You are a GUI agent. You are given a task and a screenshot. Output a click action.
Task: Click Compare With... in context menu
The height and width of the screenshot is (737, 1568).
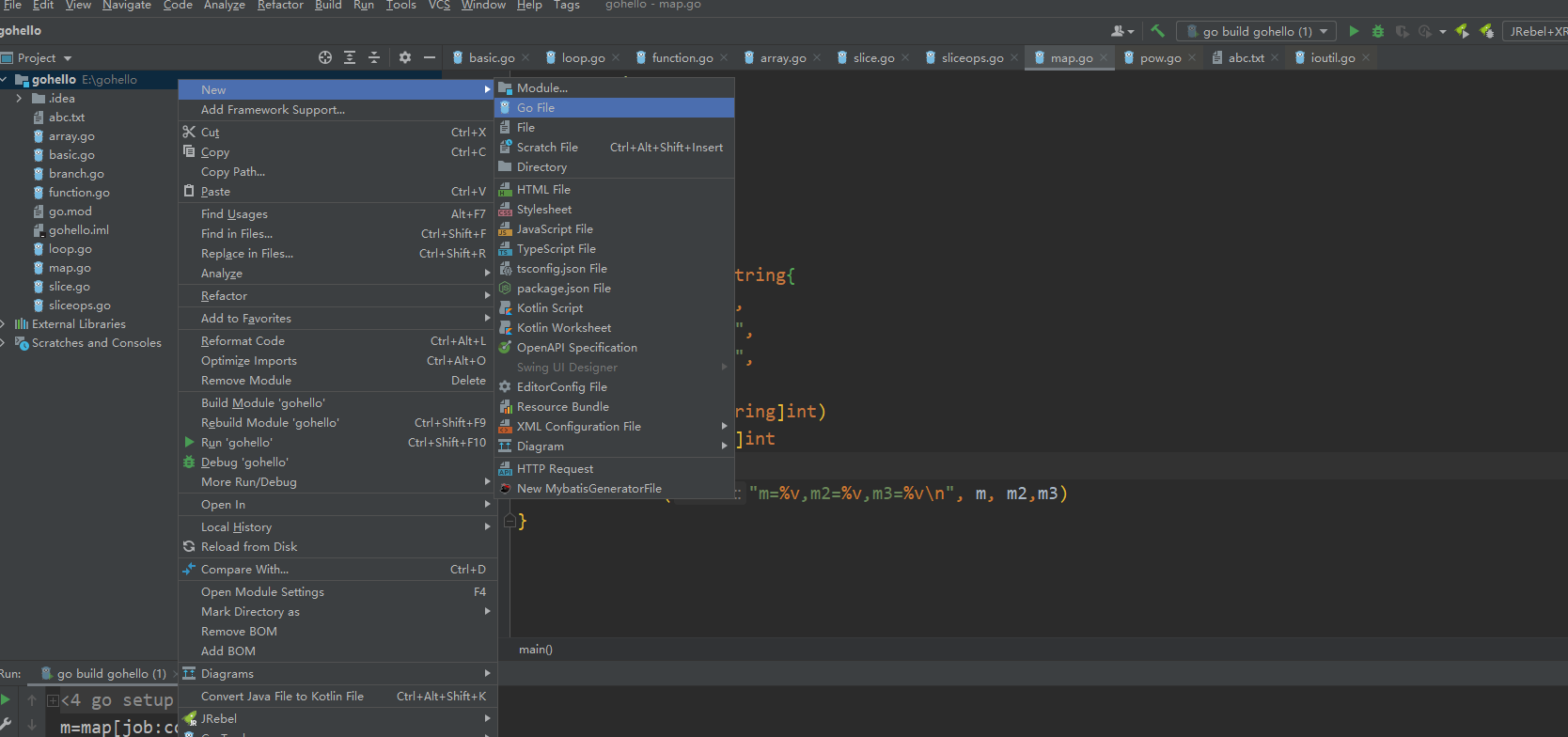337,570
